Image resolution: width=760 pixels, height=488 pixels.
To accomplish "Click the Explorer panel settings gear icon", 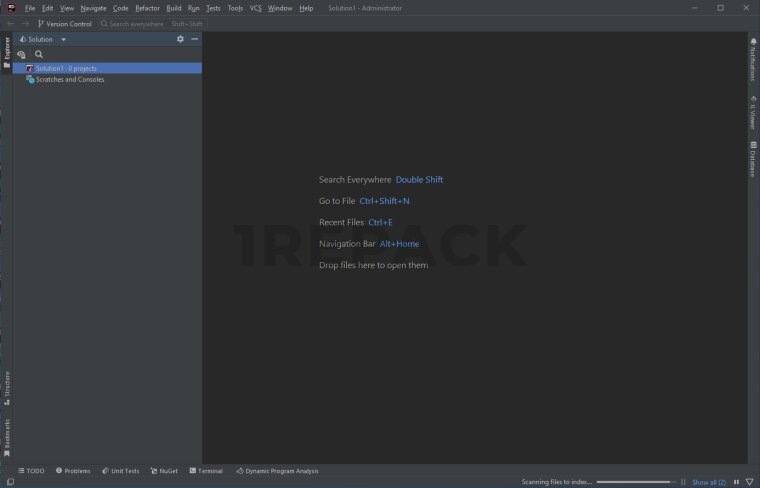I will (x=180, y=39).
